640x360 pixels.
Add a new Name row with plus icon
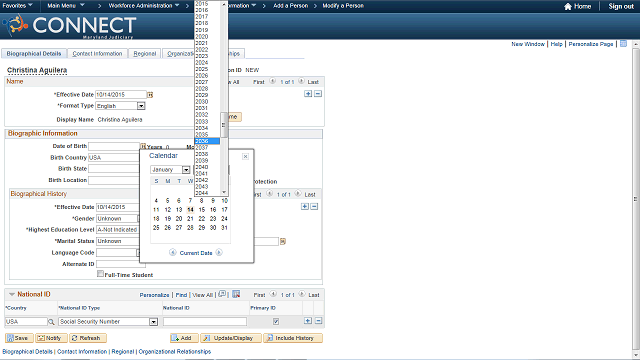click(308, 94)
